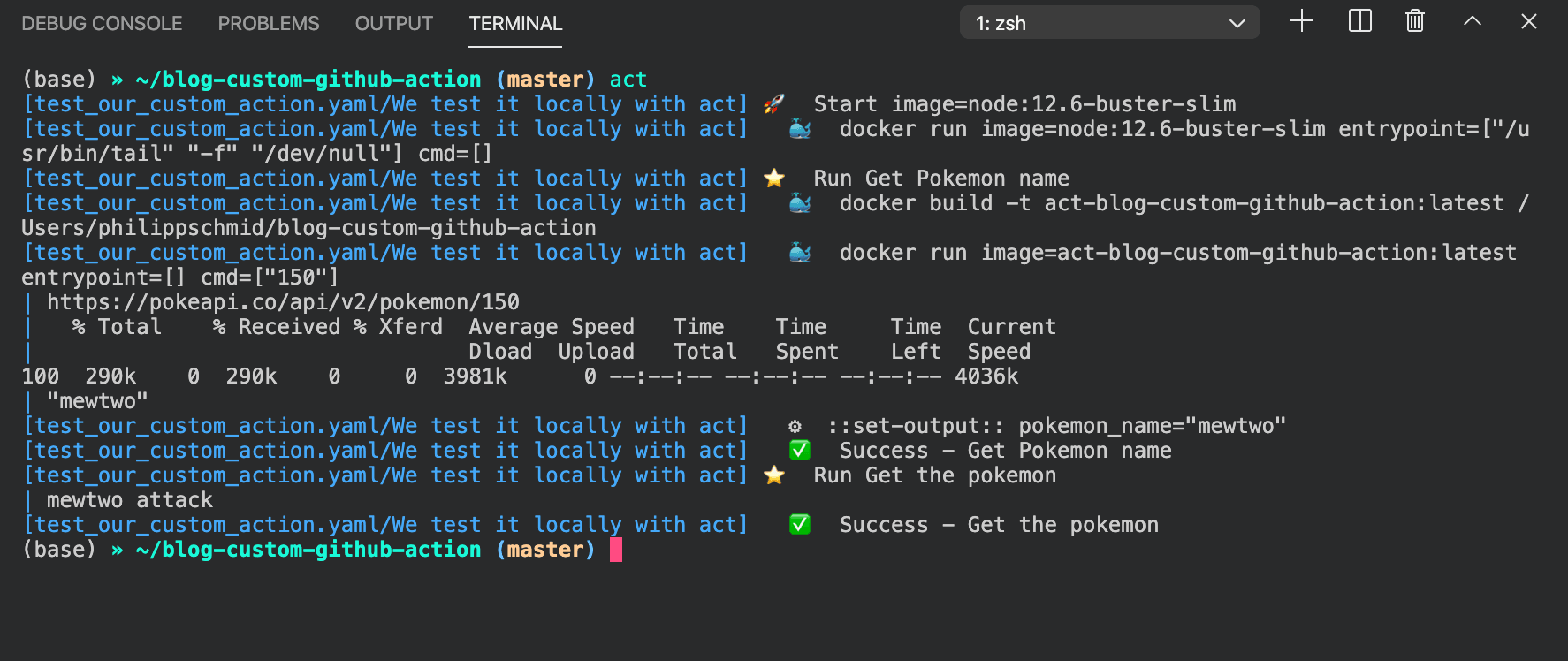Open the Users/philippschmid/blog-custom-github-action path

click(x=308, y=228)
